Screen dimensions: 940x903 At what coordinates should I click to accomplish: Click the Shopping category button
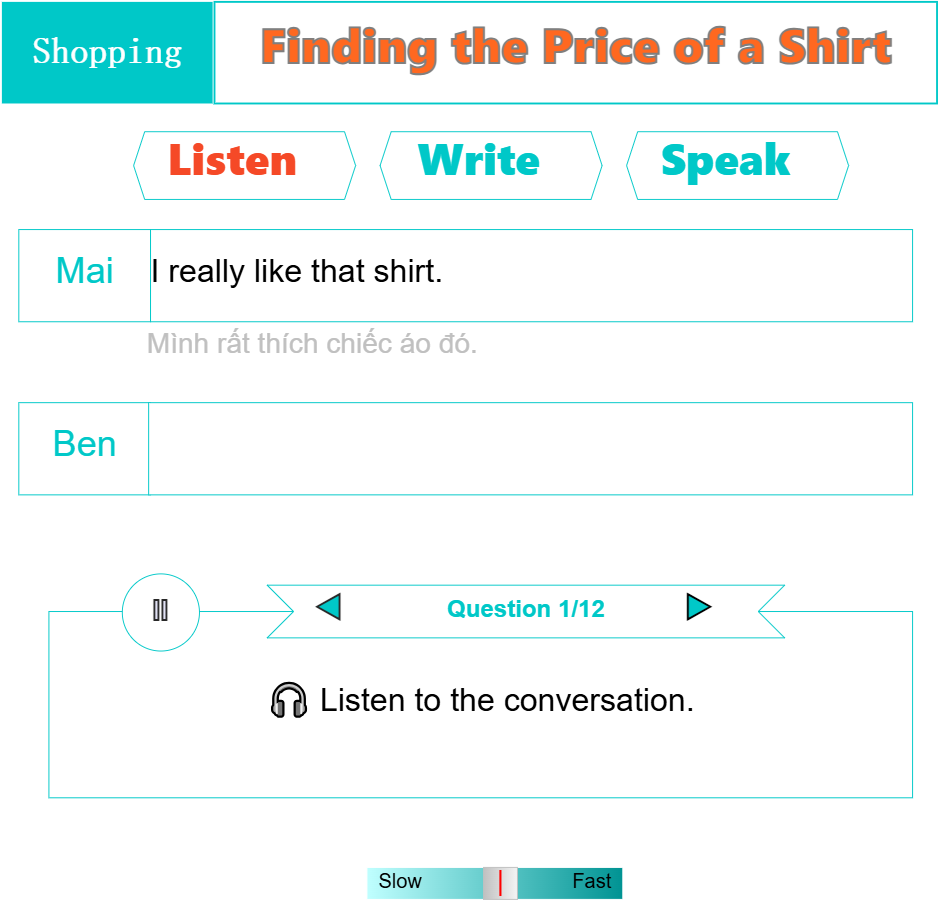107,52
